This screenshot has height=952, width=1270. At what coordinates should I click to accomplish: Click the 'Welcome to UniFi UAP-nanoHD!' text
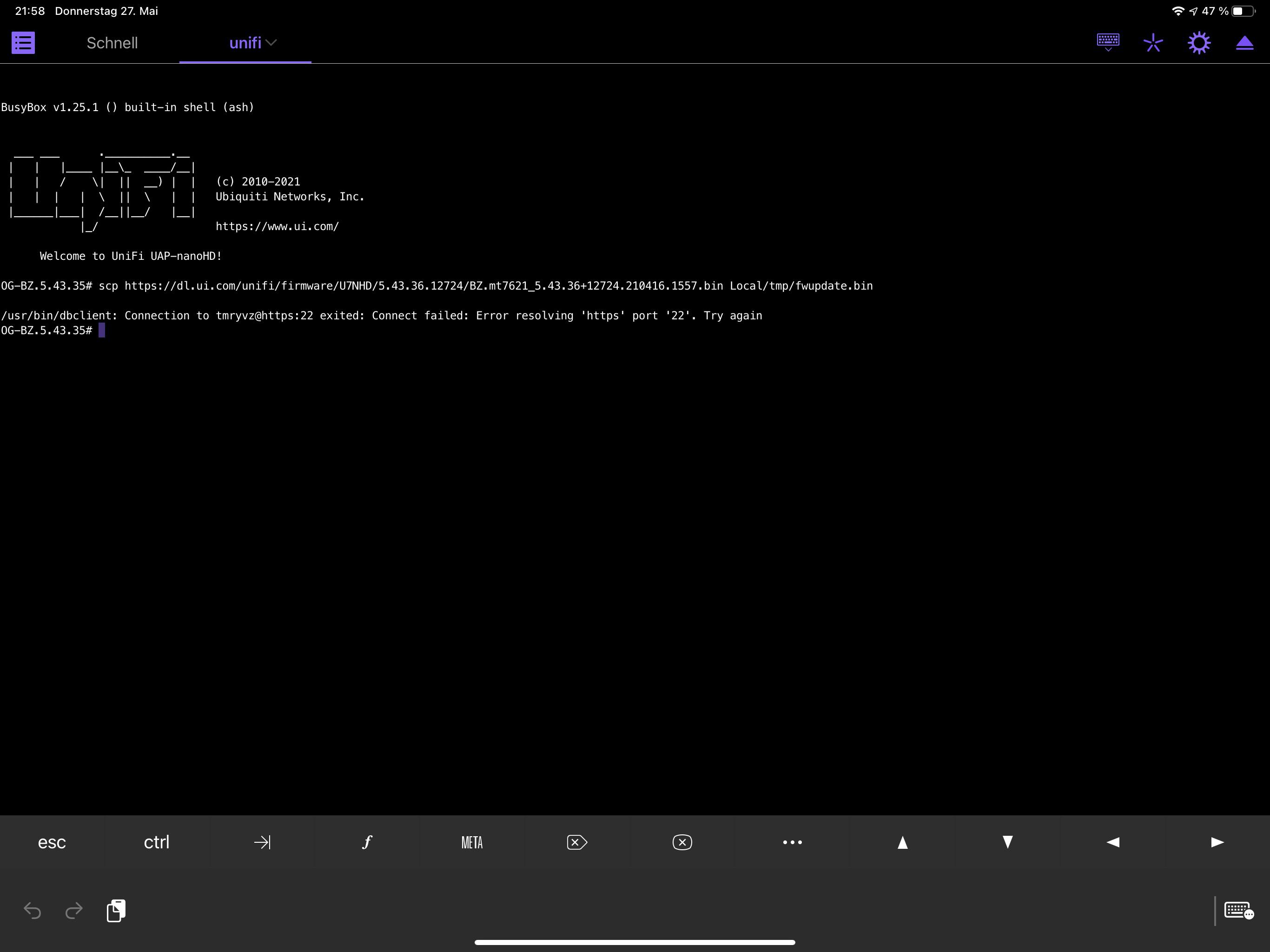pyautogui.click(x=131, y=256)
